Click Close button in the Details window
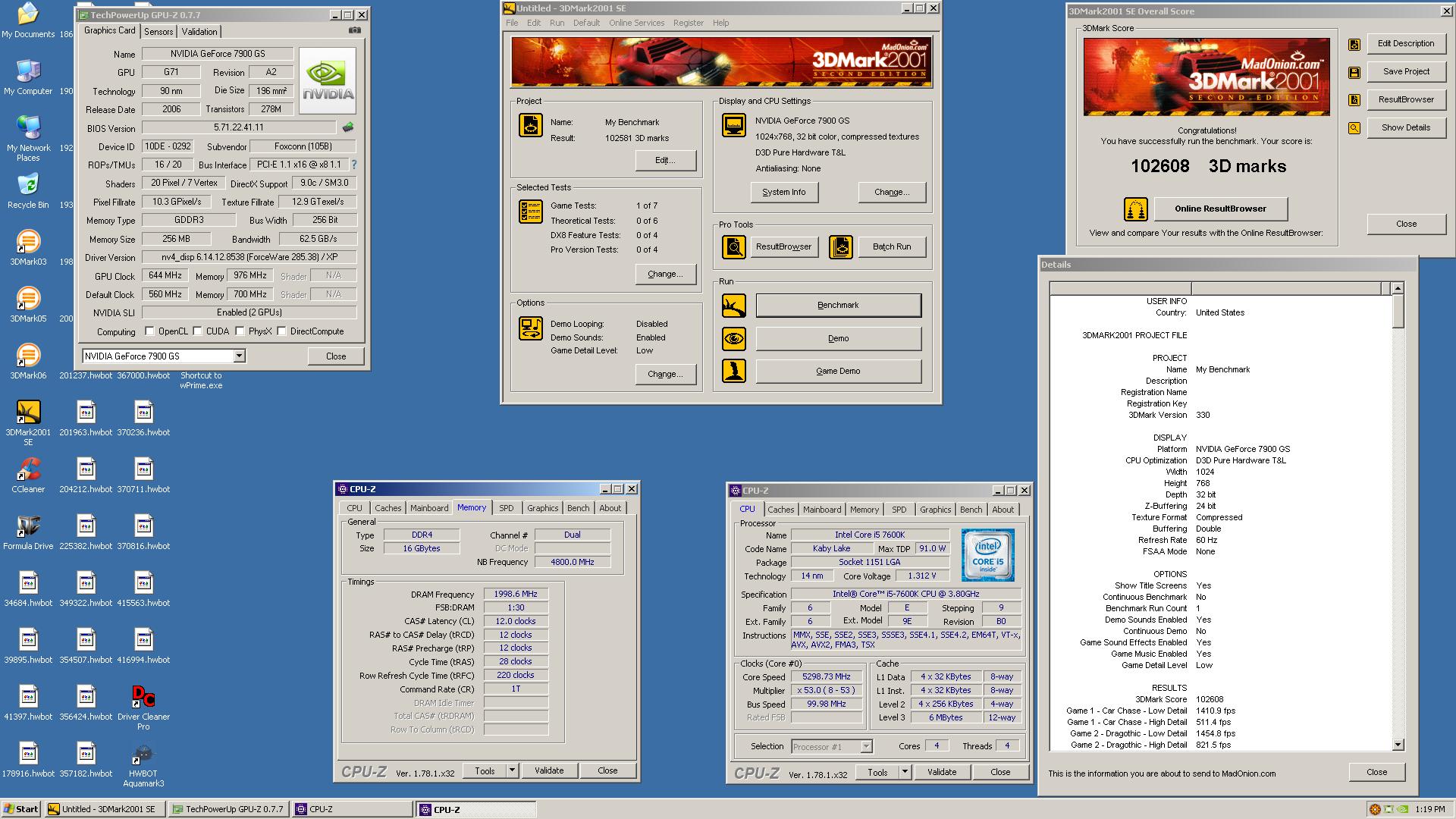Viewport: 1456px width, 819px height. click(1376, 772)
